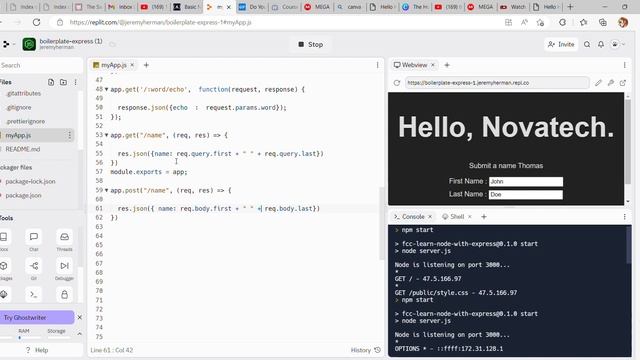Click the editor minimap scrollbar

(382, 224)
